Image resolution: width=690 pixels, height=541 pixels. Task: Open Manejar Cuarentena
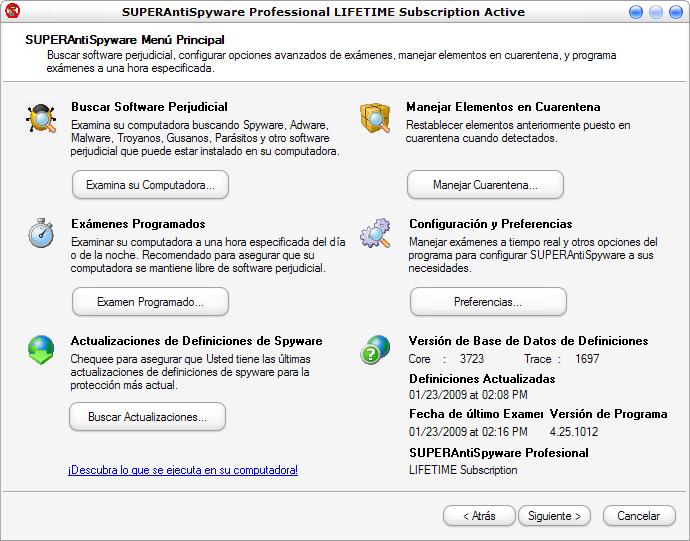click(x=485, y=185)
